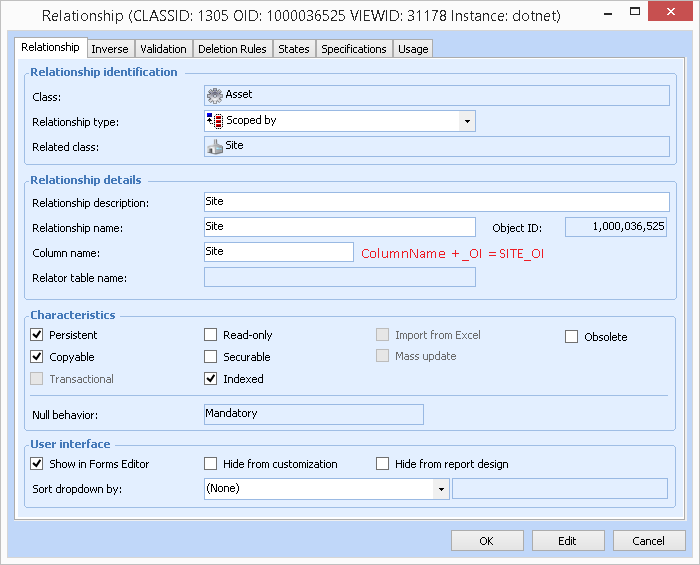Open the Relationship type dropdown
This screenshot has height=565, width=700.
pyautogui.click(x=466, y=121)
